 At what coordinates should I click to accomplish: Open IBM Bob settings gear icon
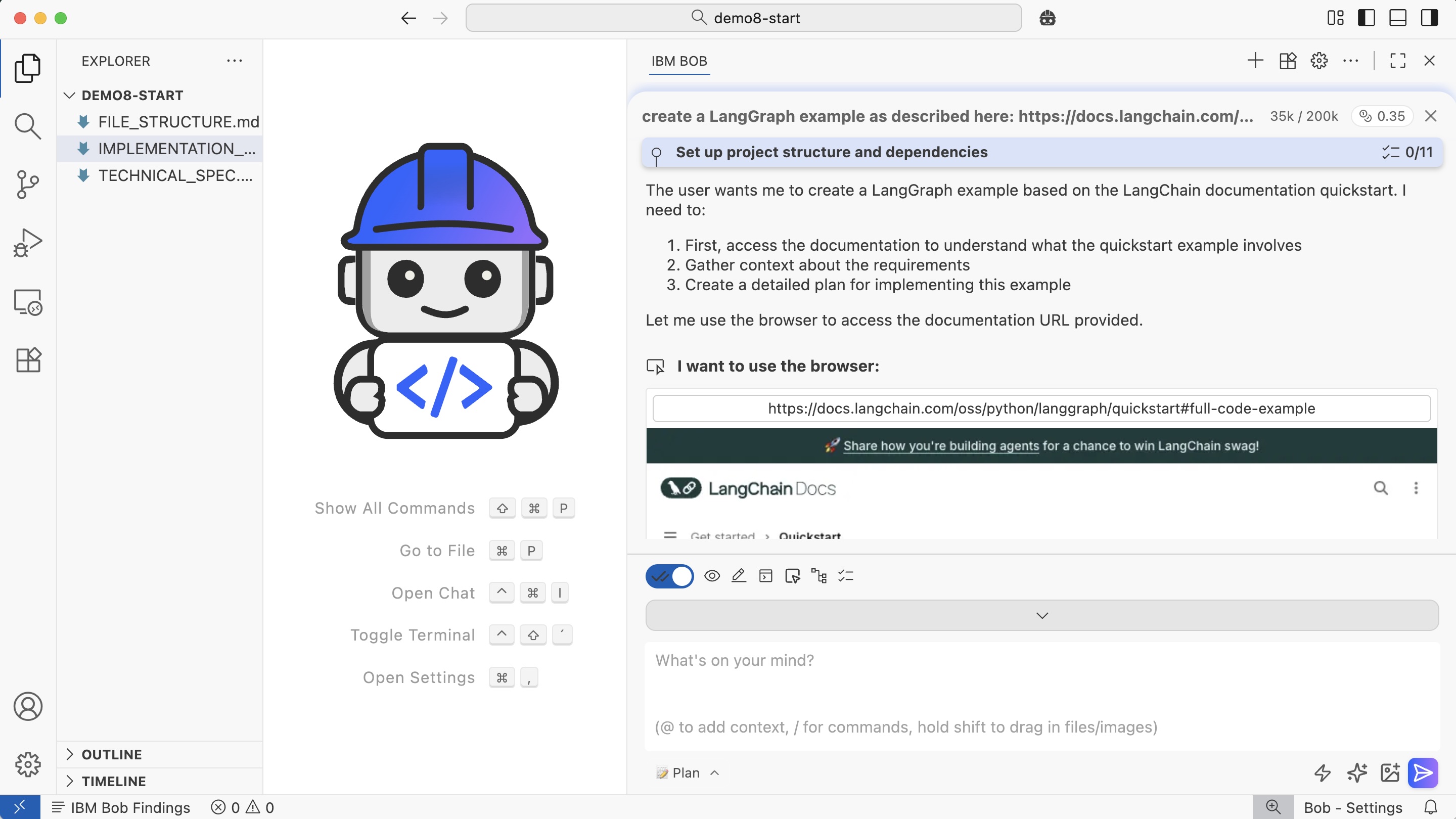point(1318,61)
